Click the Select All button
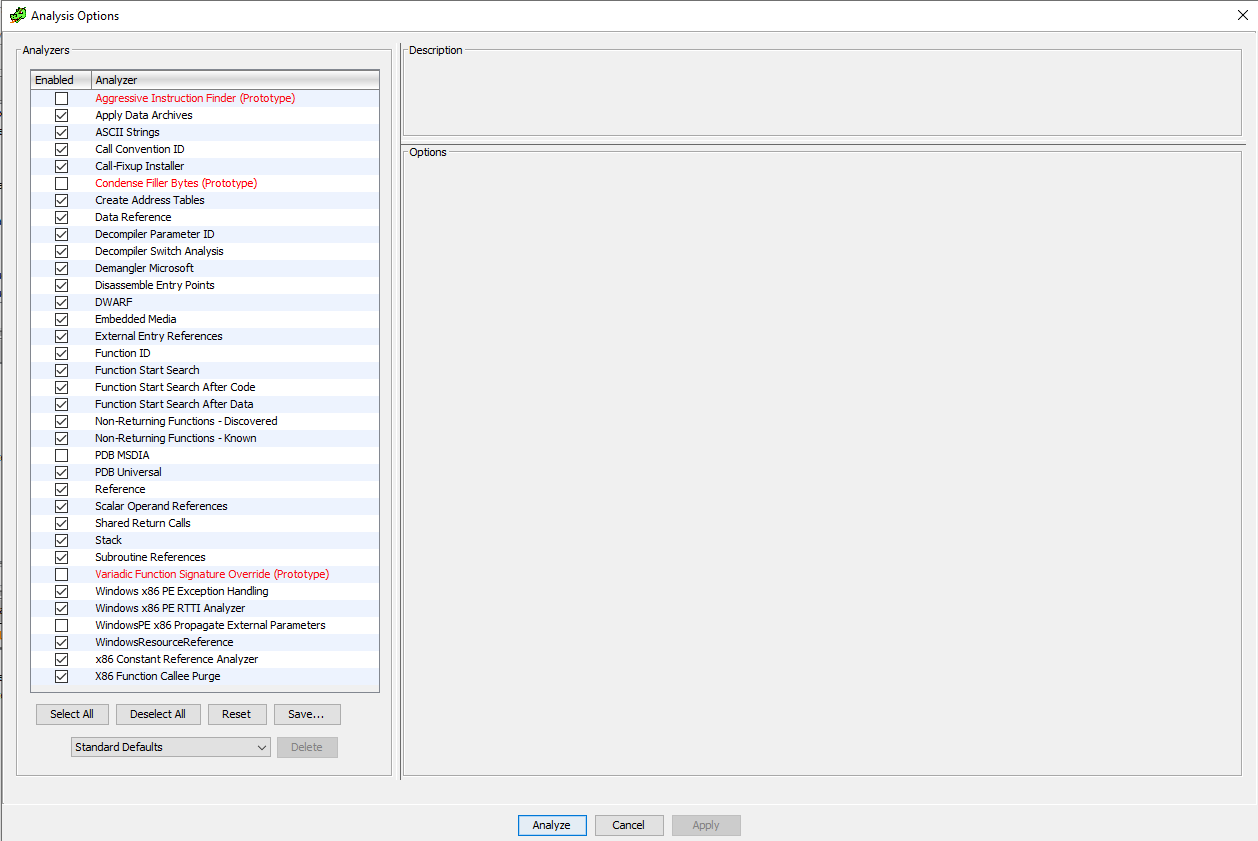1258x841 pixels. tap(72, 714)
